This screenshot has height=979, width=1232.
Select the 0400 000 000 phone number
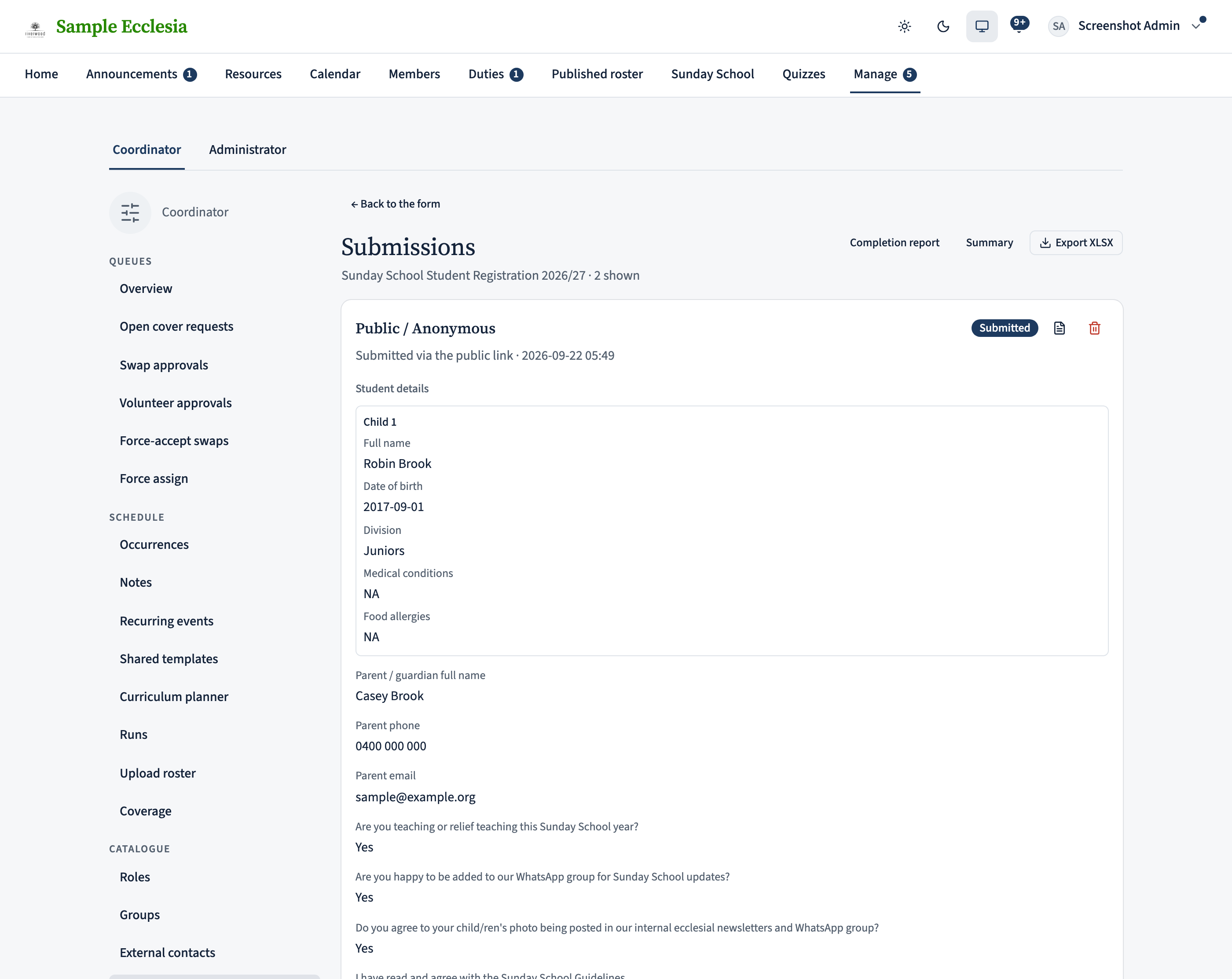click(x=390, y=746)
